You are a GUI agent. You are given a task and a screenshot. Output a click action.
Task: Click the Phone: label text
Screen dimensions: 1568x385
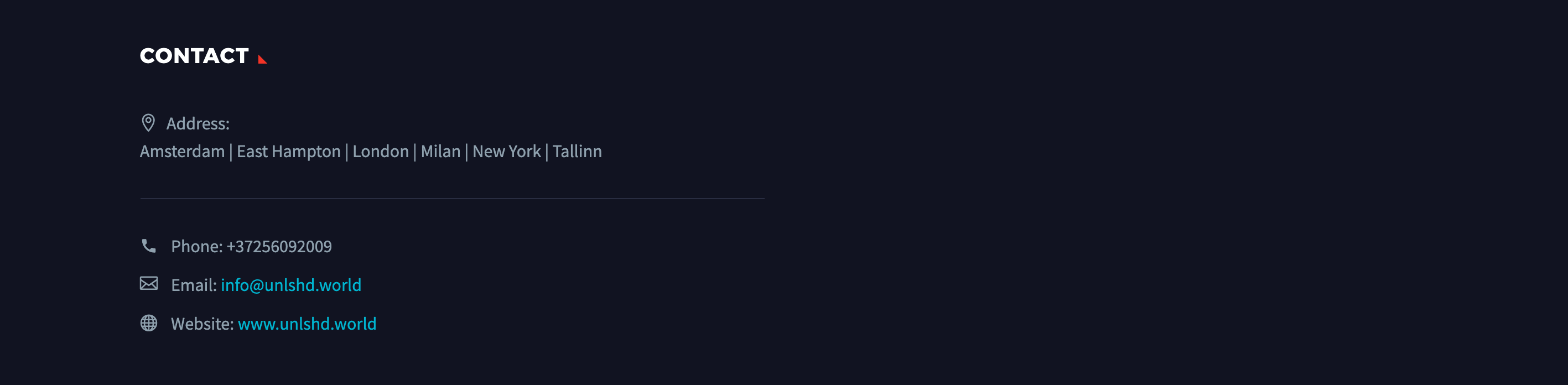pos(196,246)
